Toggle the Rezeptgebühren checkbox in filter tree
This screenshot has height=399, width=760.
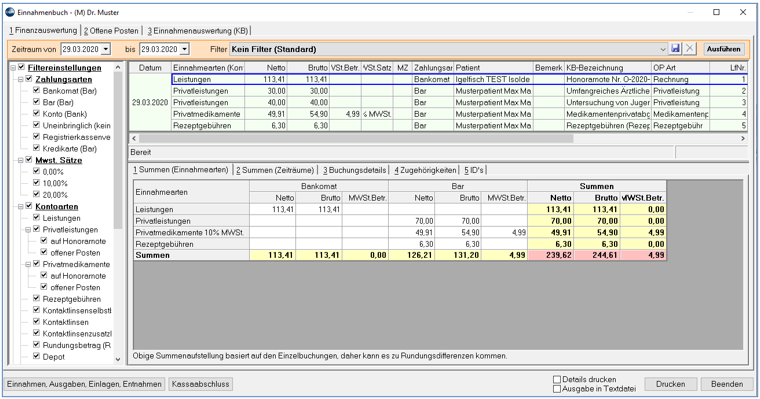click(36, 299)
